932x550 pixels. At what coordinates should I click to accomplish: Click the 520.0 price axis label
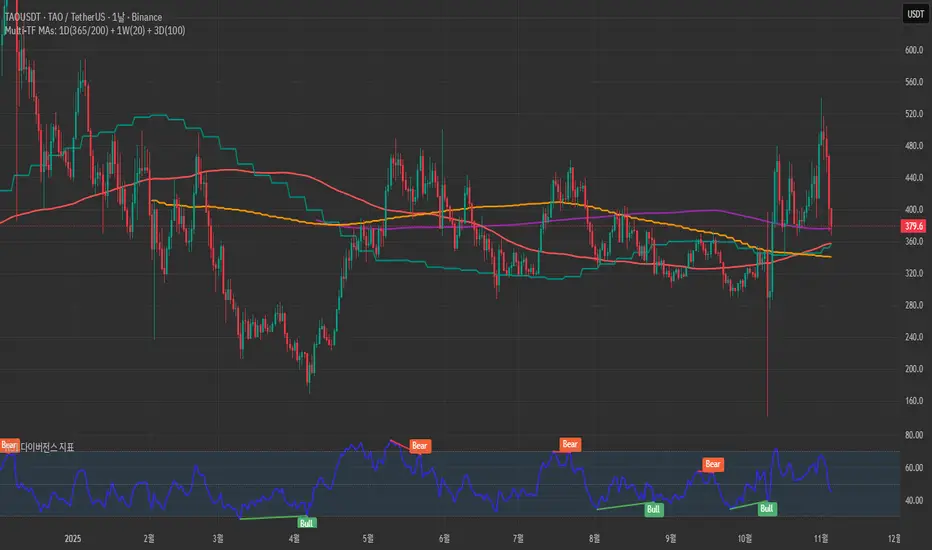[x=914, y=114]
